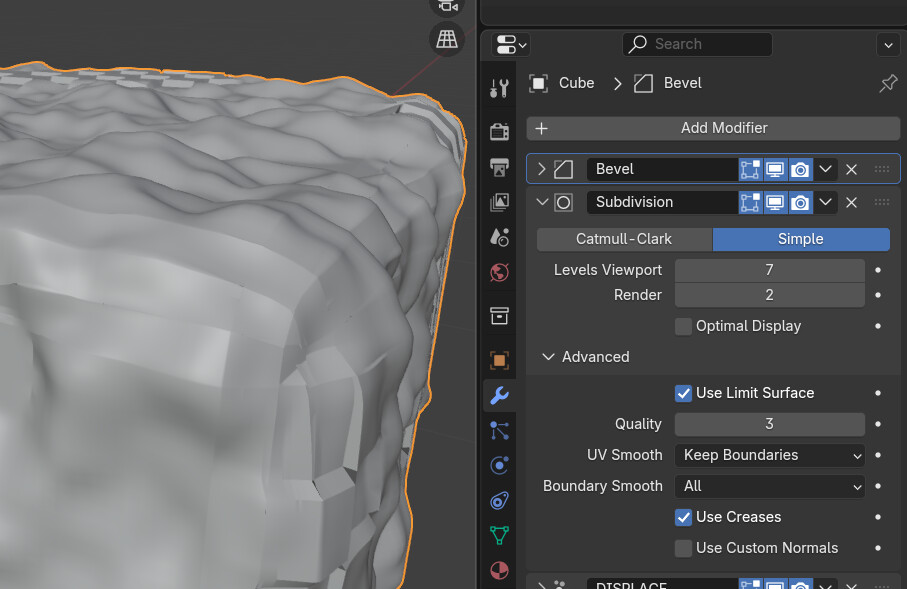907x589 pixels.
Task: Open Bevel modifier extra options dropdown
Action: (825, 170)
